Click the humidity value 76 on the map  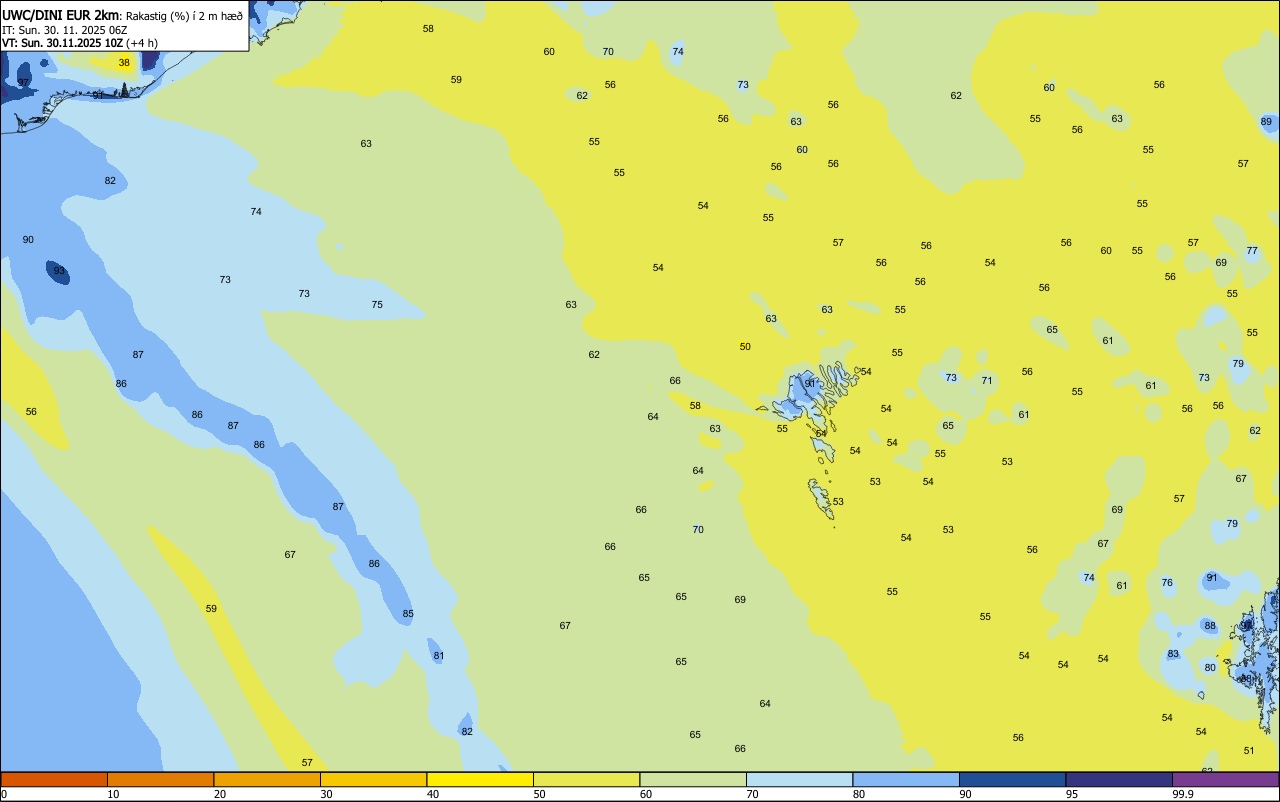point(1167,583)
